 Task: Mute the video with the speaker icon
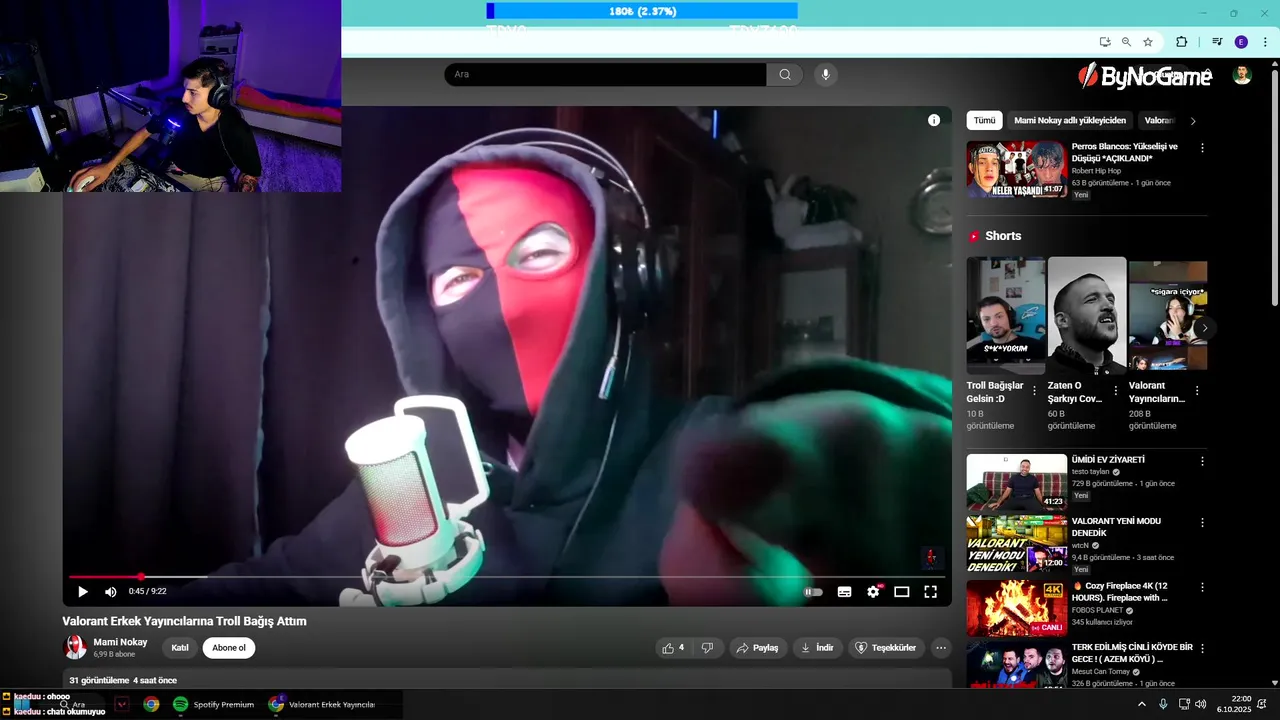111,592
